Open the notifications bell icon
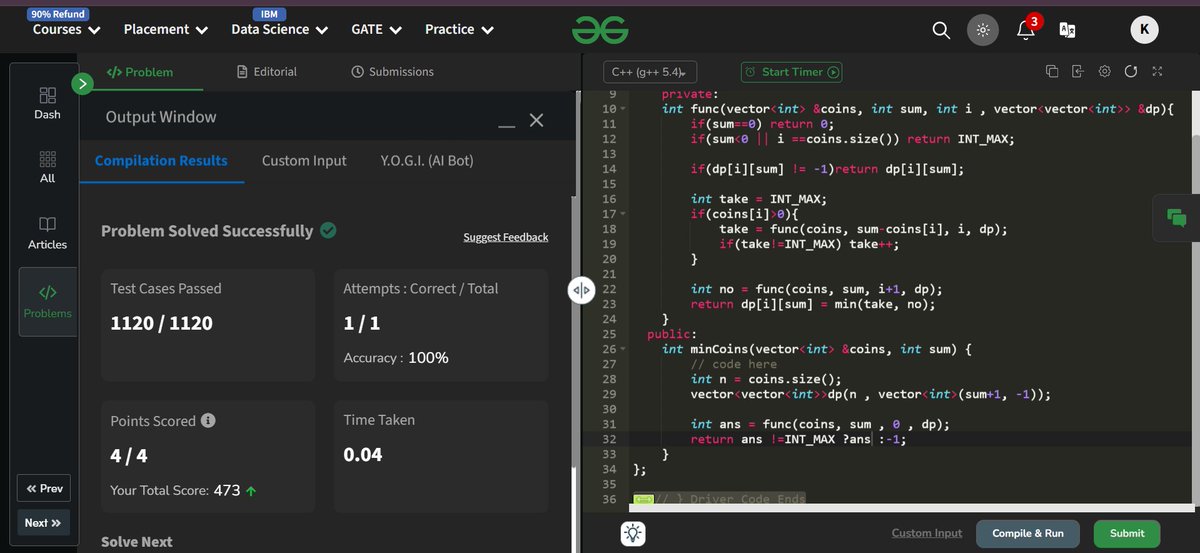Screen dimensions: 1200x553 coord(1025,30)
